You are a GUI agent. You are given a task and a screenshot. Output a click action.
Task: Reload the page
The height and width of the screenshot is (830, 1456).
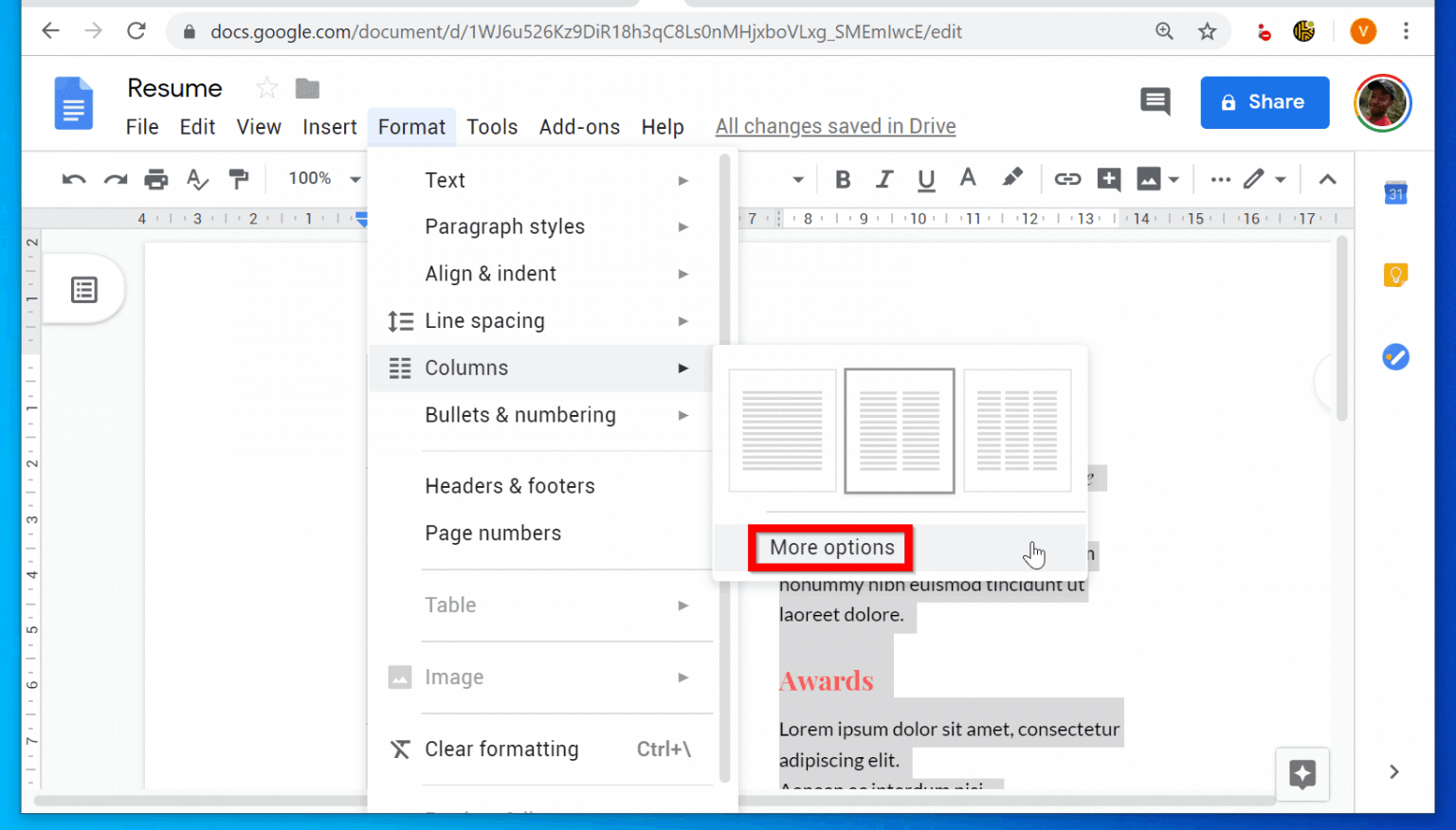tap(136, 31)
